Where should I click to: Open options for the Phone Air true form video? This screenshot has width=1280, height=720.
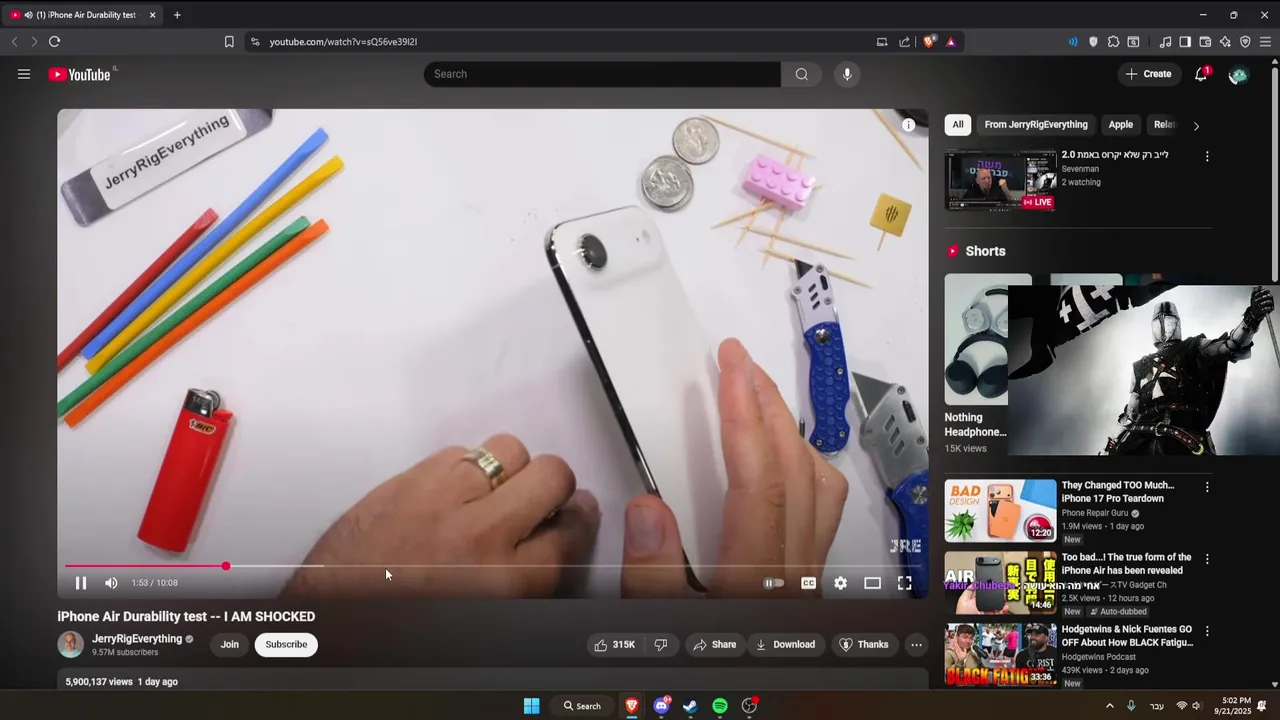1207,559
